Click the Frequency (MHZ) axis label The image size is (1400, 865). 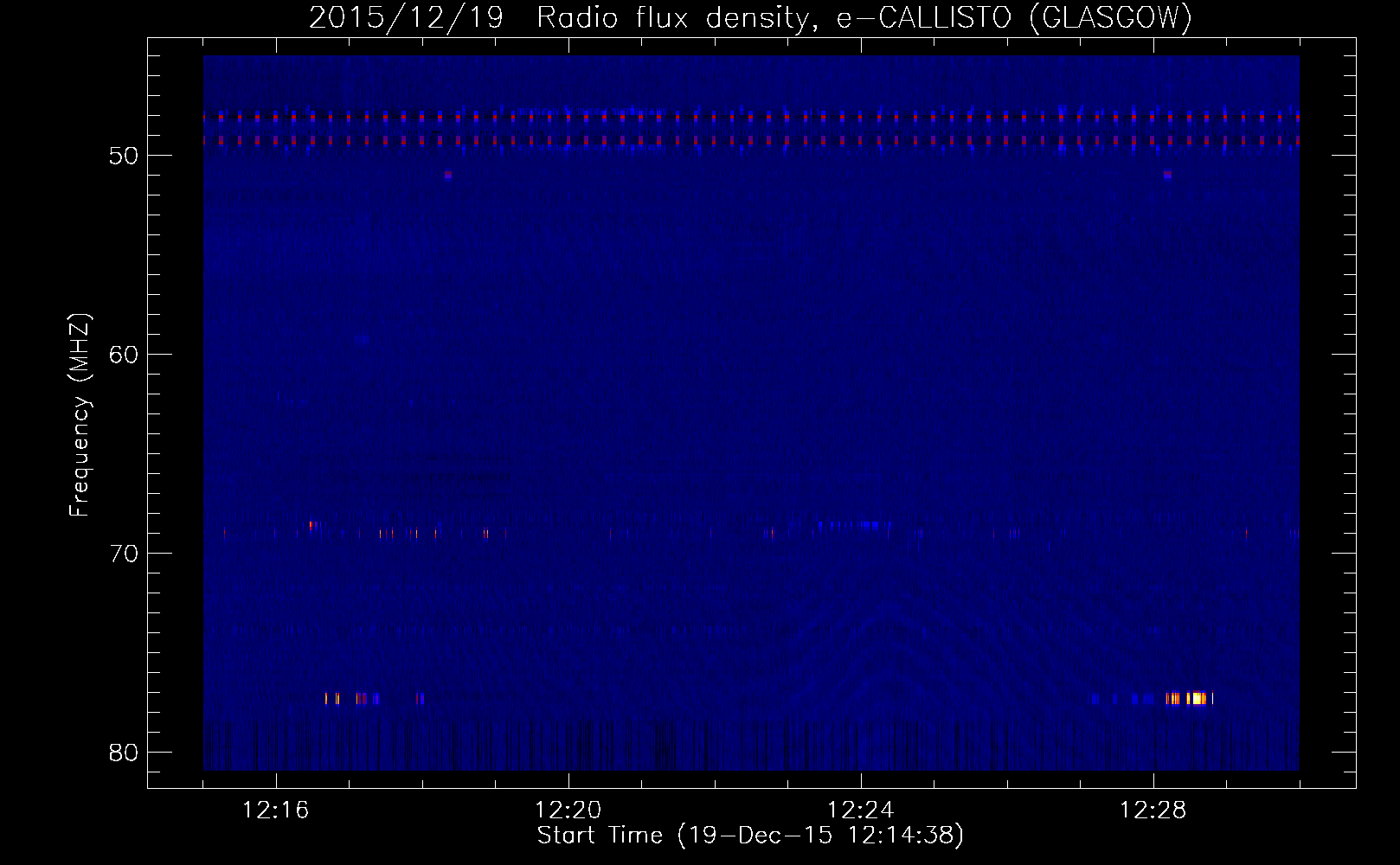80,415
